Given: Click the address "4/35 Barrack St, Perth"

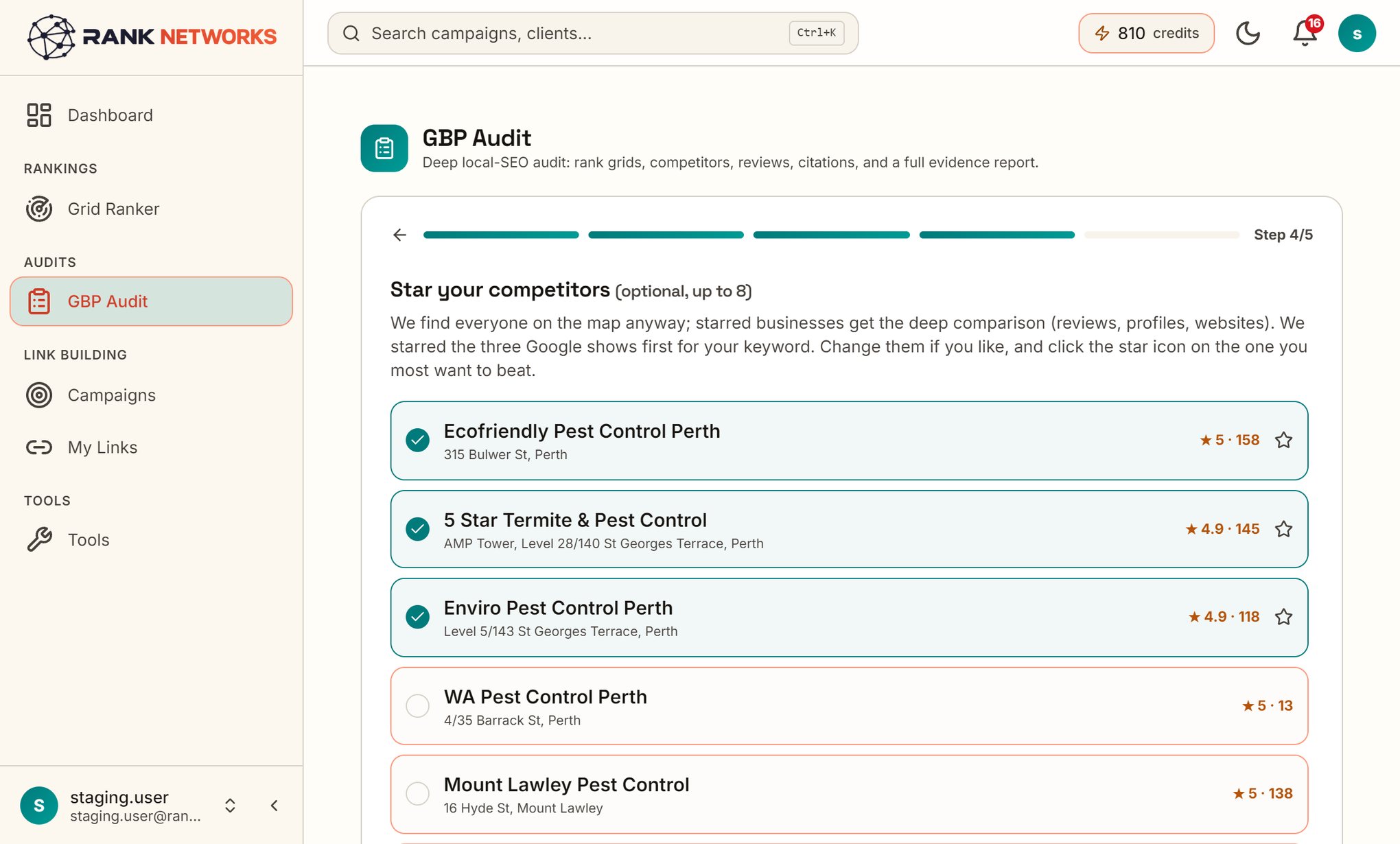Looking at the screenshot, I should tap(512, 720).
